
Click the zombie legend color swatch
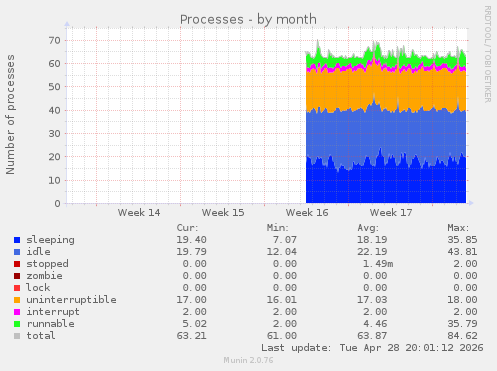[x=17, y=276]
